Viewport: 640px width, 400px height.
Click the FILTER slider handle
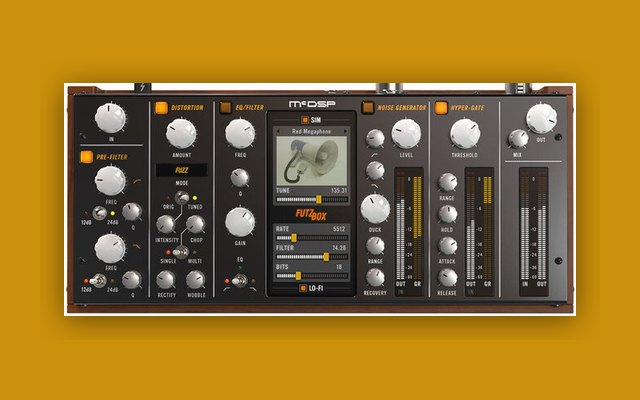[326, 257]
